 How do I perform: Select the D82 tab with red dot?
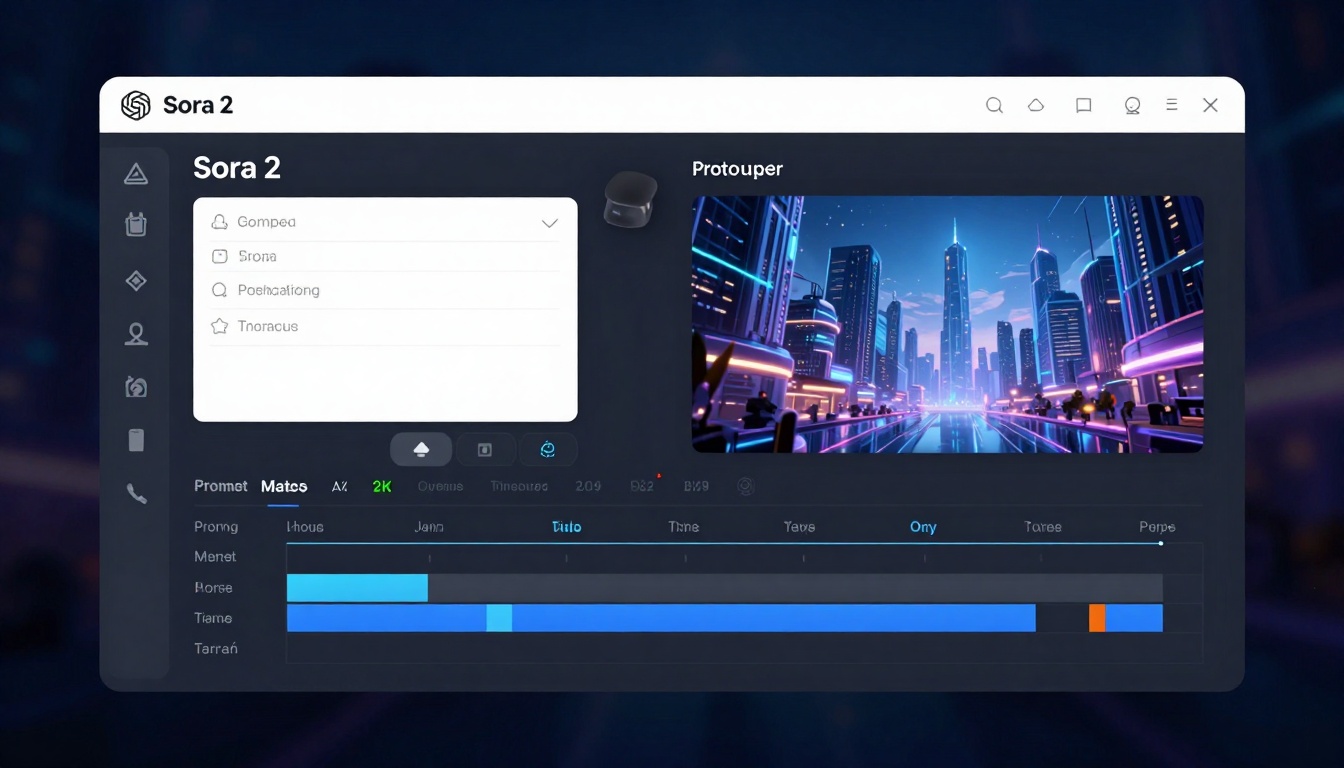(x=642, y=486)
